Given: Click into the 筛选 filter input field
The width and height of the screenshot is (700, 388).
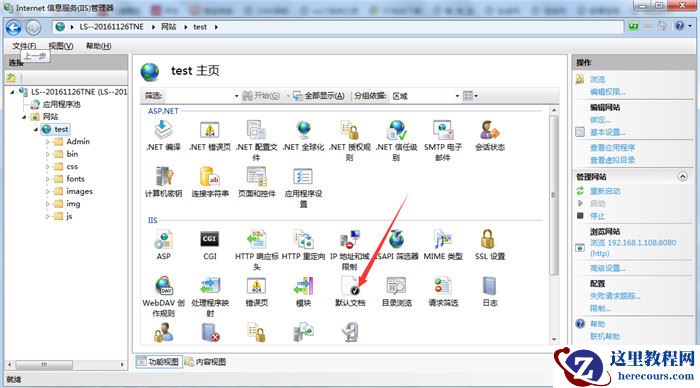Looking at the screenshot, I should click(198, 96).
